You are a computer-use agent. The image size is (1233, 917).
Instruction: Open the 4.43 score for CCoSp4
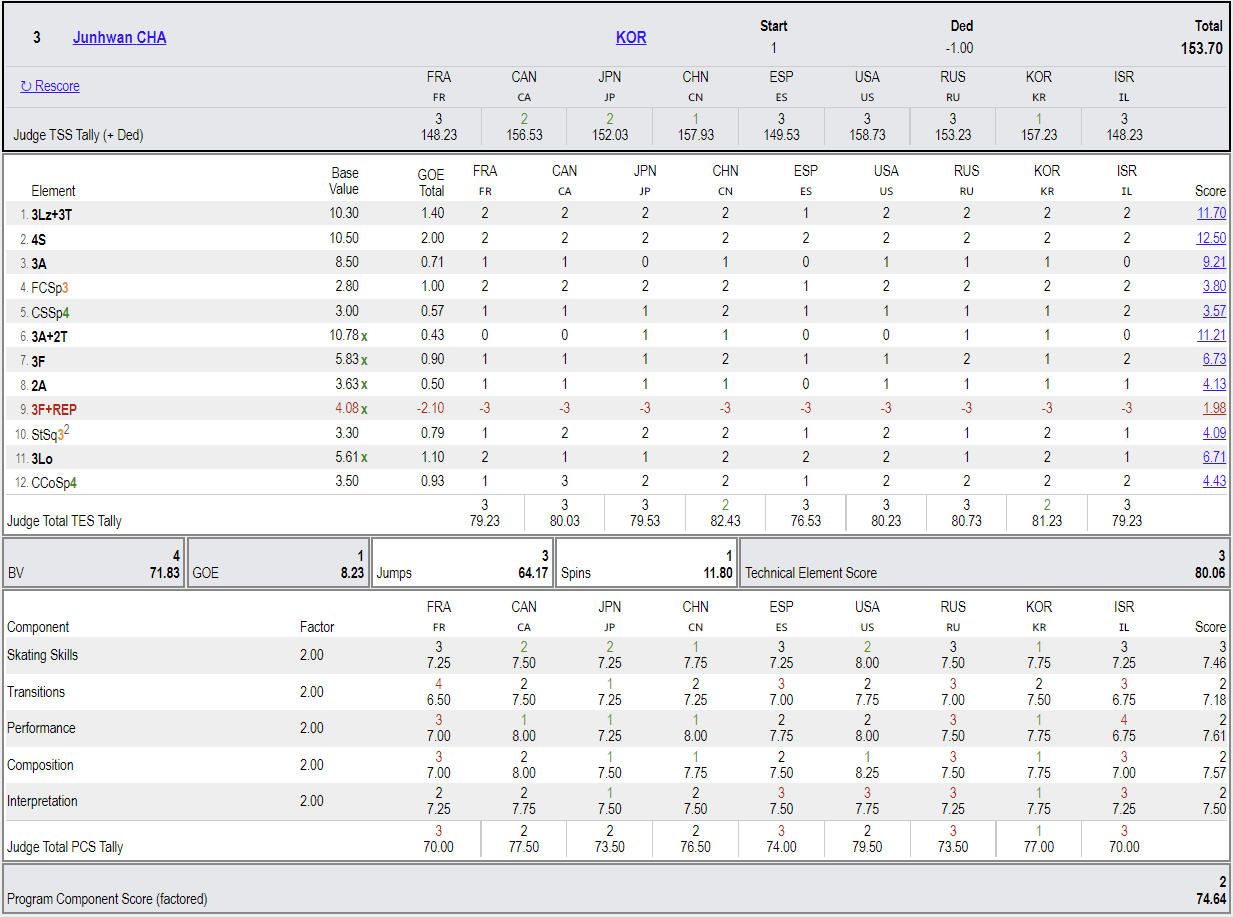coord(1214,482)
